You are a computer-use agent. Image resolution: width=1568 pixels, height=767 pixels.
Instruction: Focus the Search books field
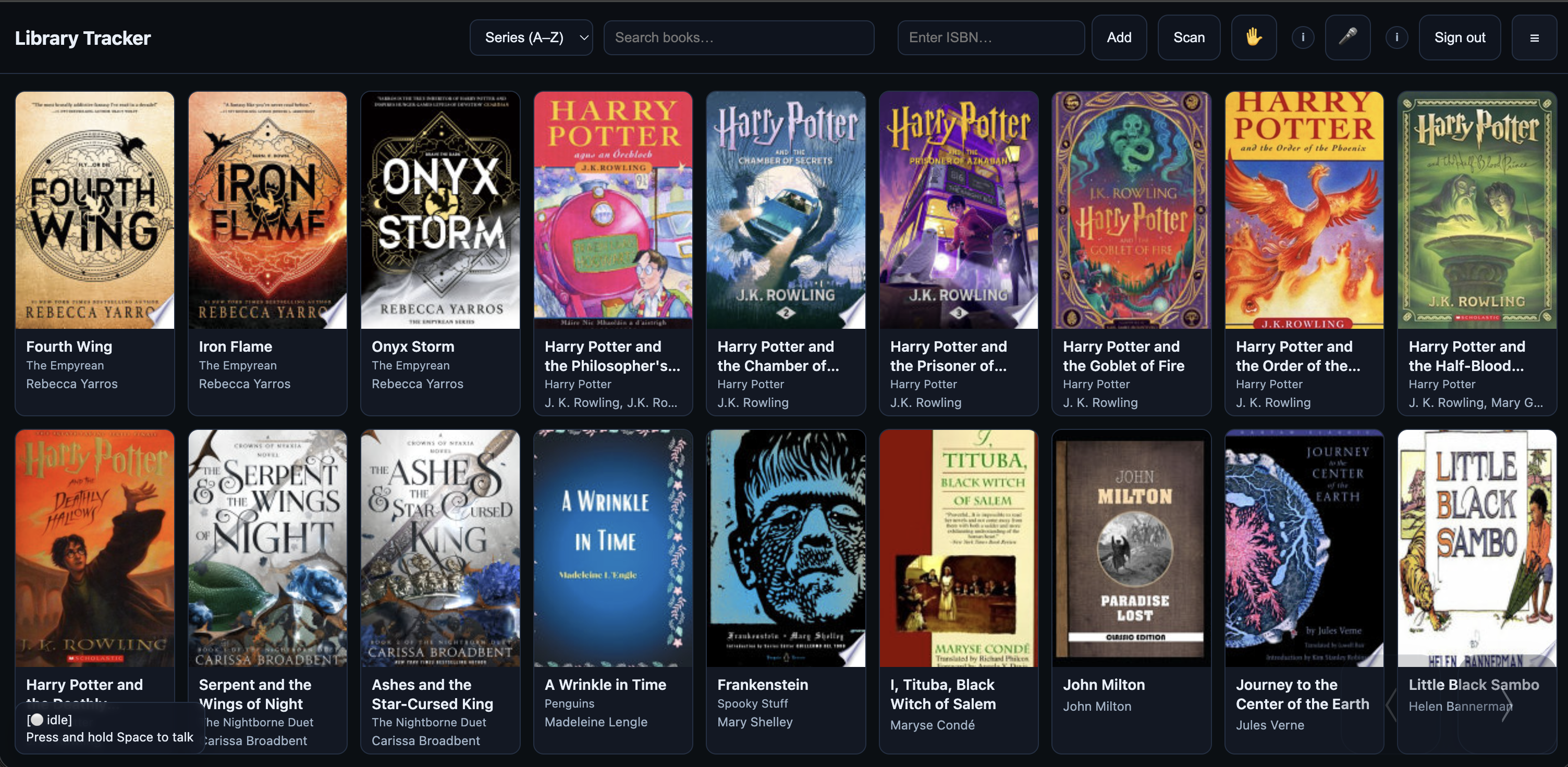tap(738, 38)
